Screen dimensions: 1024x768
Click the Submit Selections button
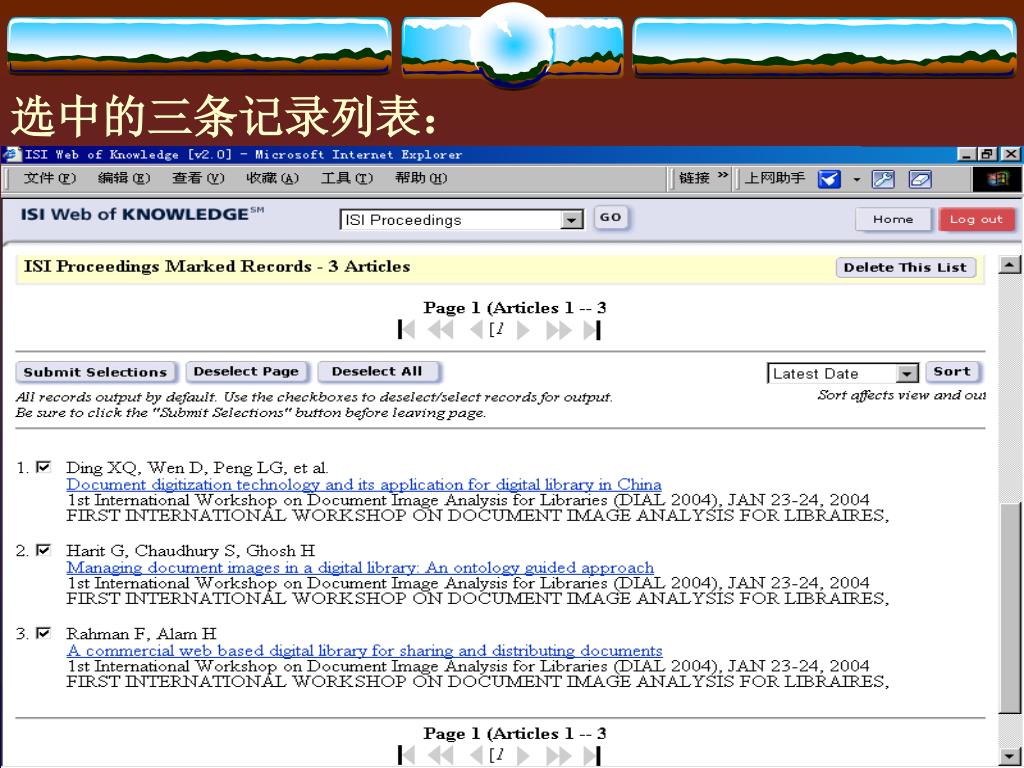(x=95, y=372)
